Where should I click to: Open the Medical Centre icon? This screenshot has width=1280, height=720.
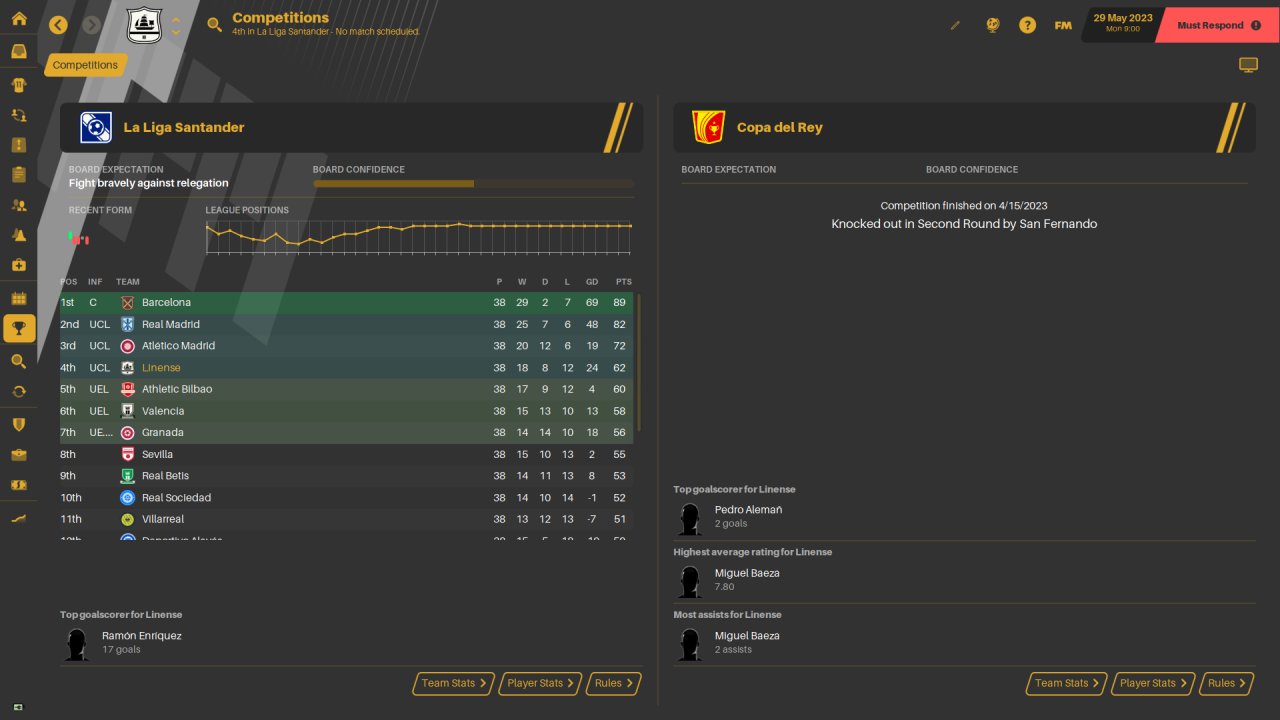18,265
